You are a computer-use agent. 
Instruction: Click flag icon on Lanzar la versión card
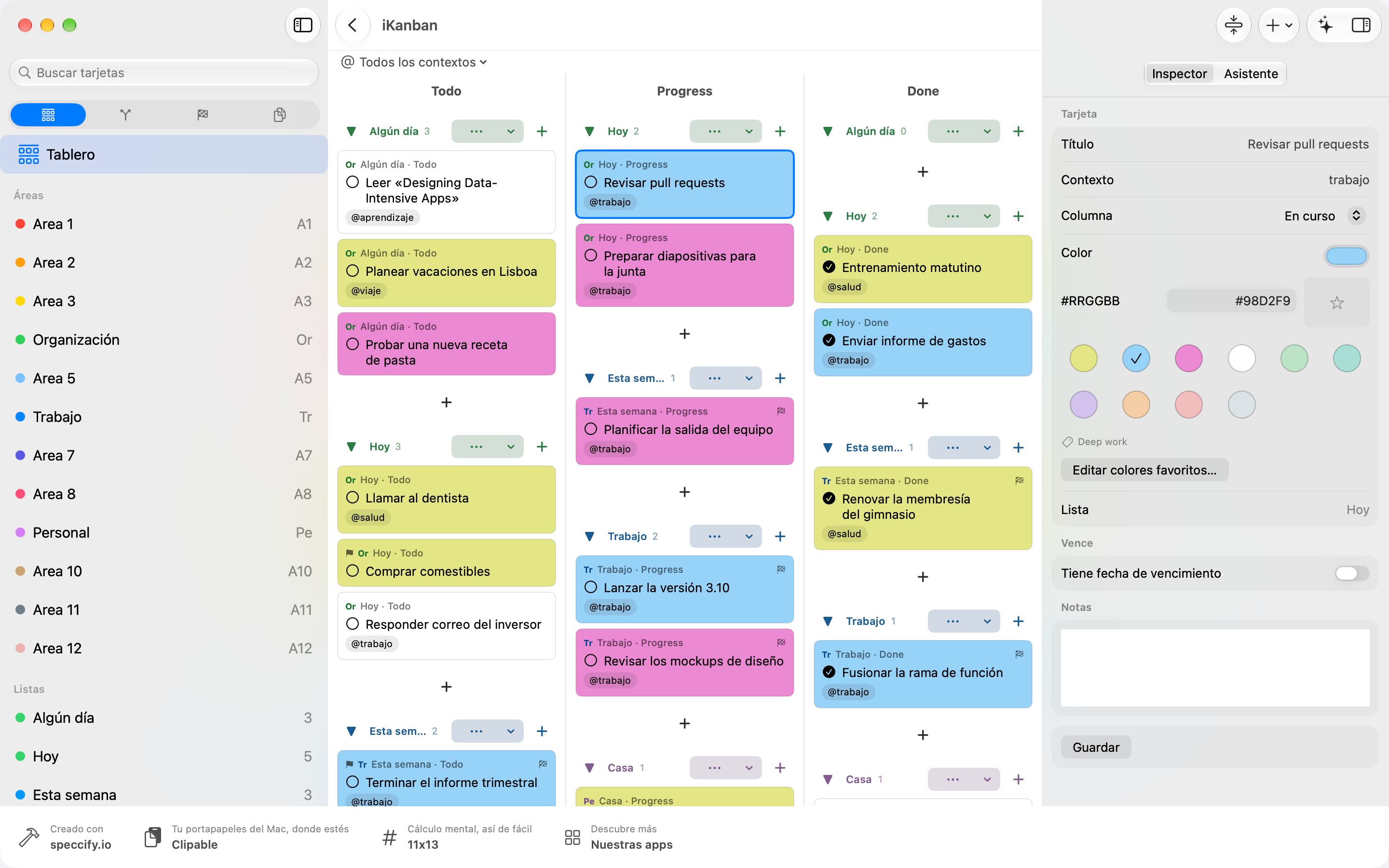point(781,570)
